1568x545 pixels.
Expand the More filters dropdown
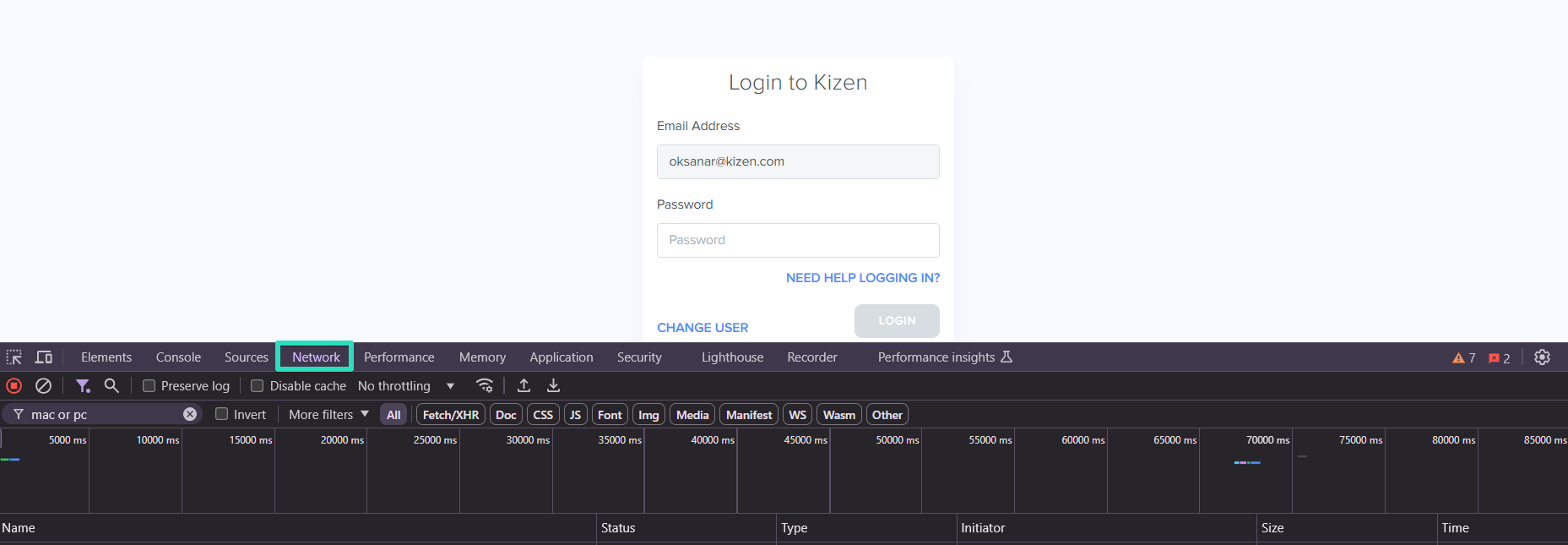click(328, 415)
